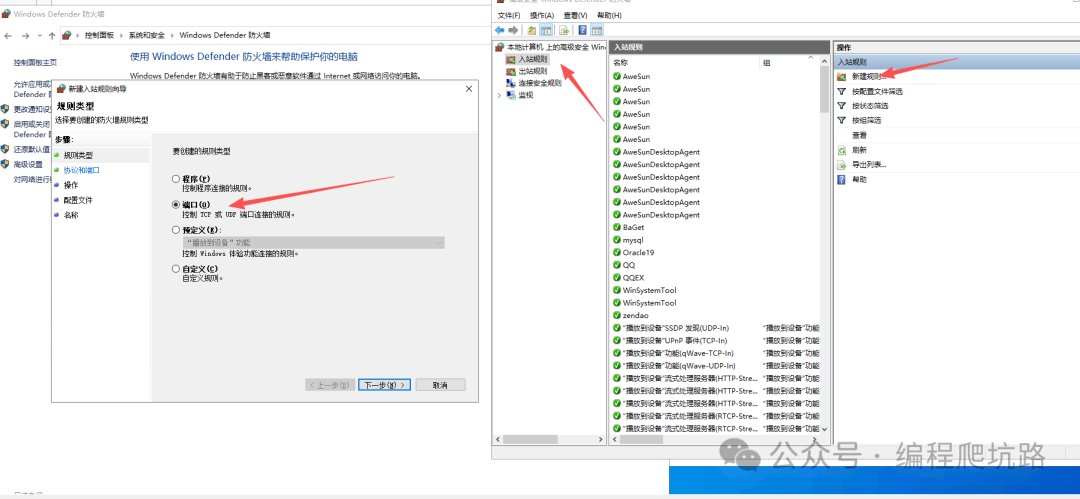
Task: Click the back arrow in MMC toolbar
Action: 500,30
